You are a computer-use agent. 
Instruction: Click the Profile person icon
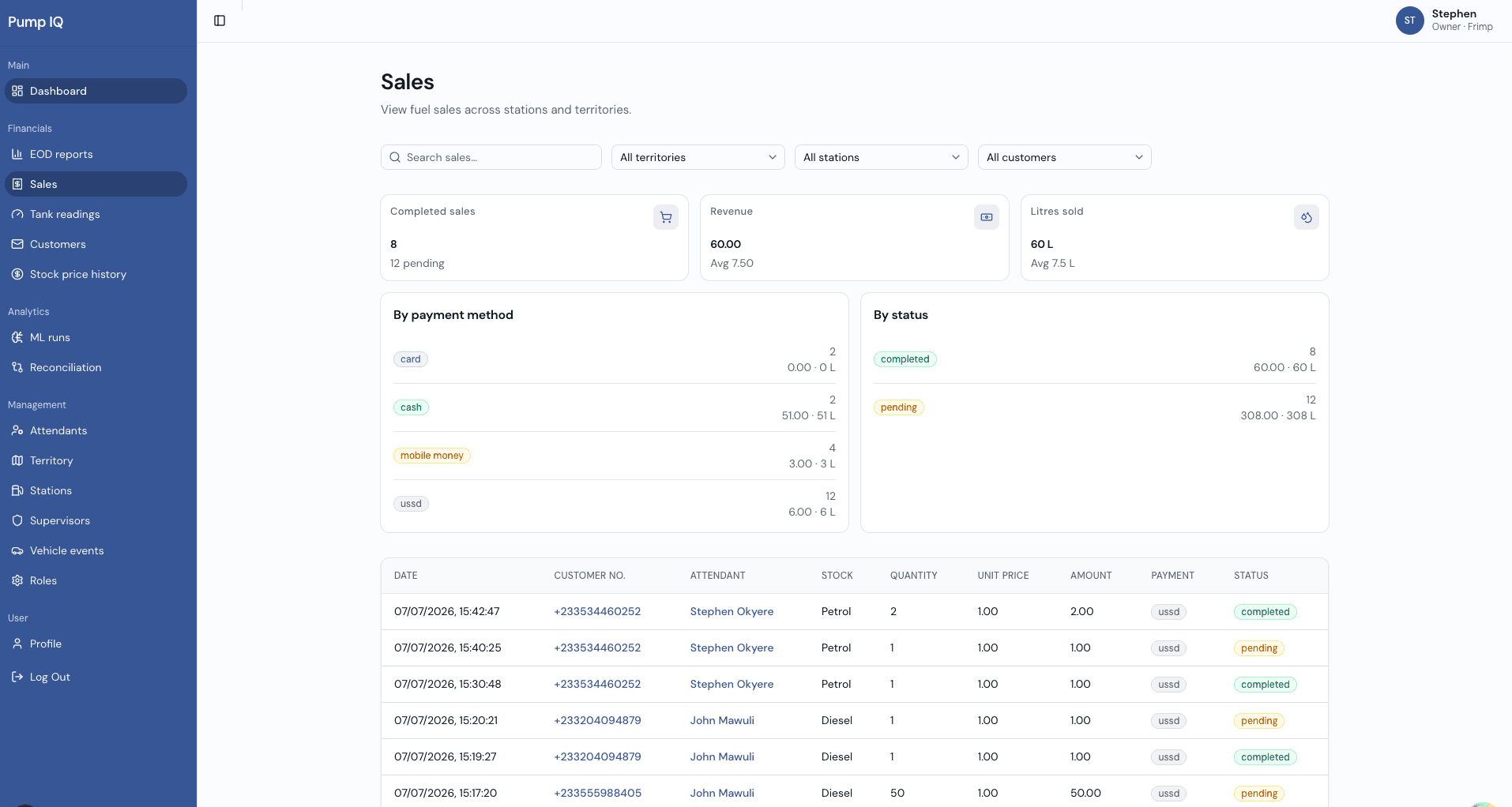coord(17,644)
